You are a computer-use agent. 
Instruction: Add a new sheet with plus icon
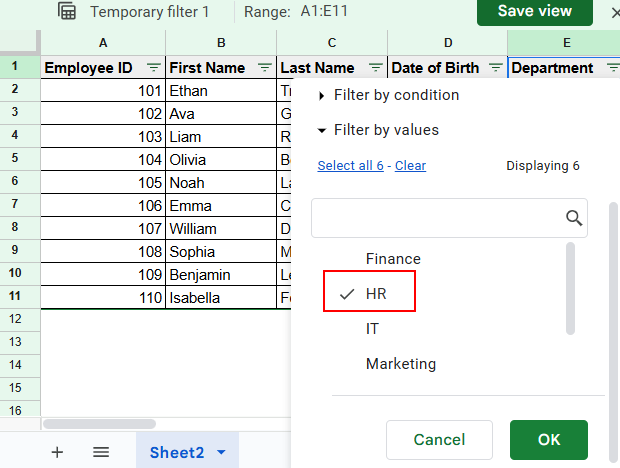pos(57,452)
